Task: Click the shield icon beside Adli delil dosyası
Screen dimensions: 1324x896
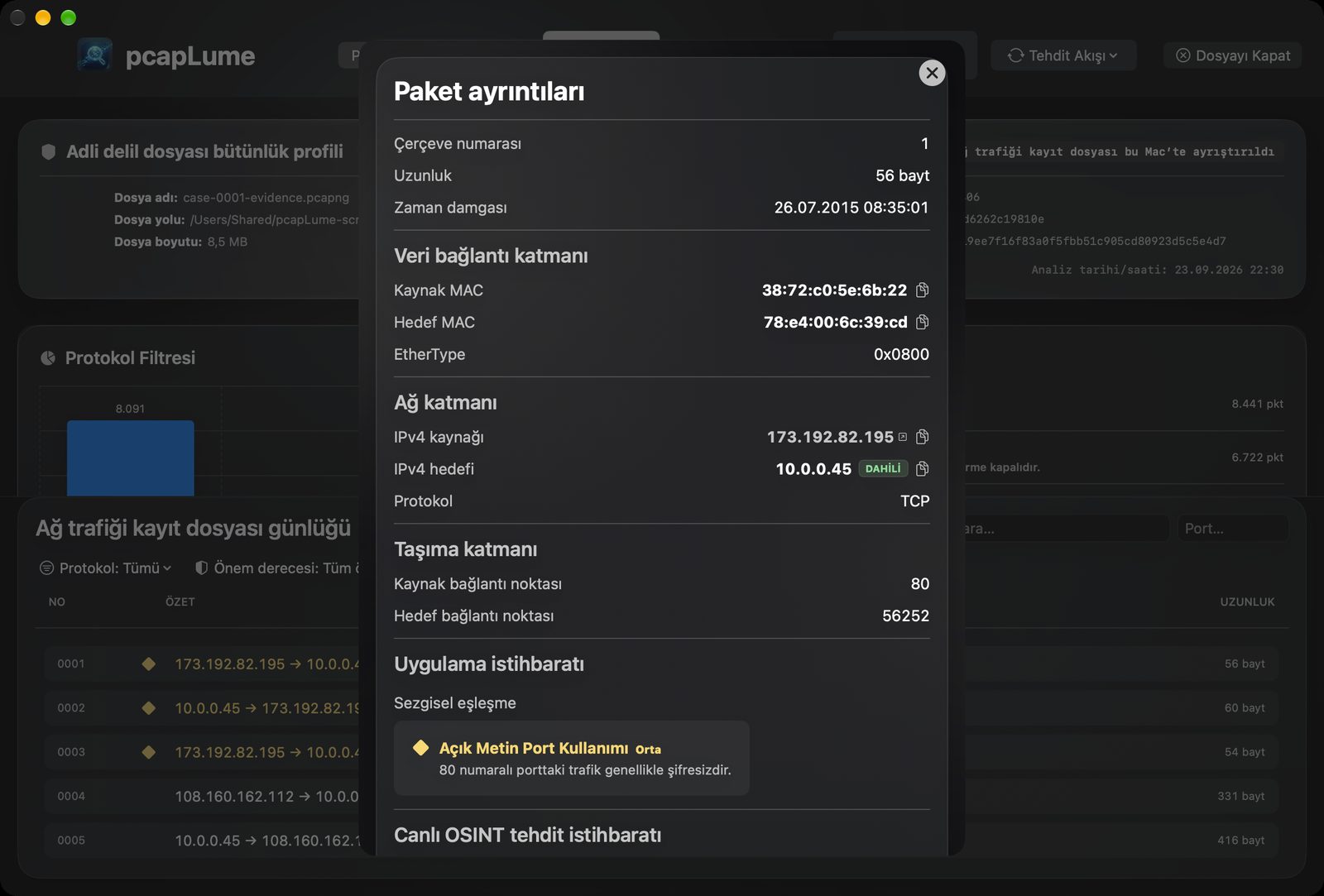Action: pyautogui.click(x=49, y=151)
